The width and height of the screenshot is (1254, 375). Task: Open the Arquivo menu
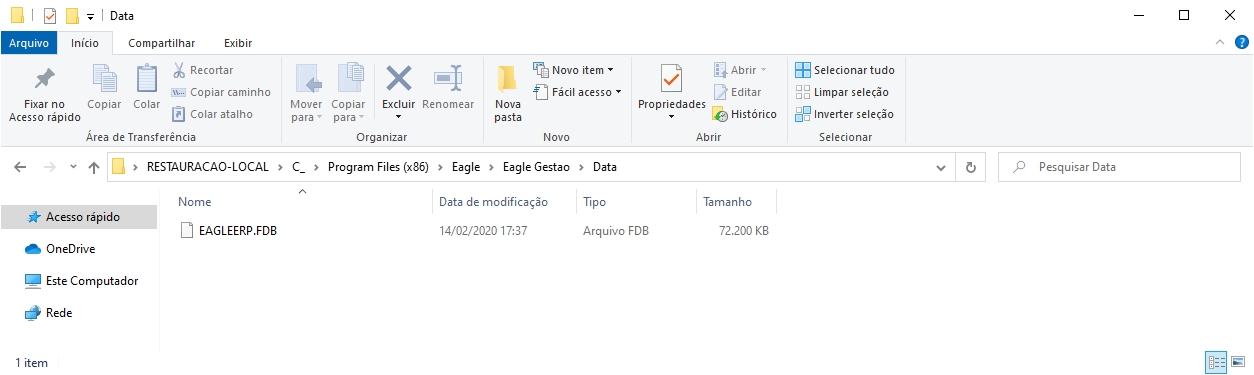coord(29,43)
